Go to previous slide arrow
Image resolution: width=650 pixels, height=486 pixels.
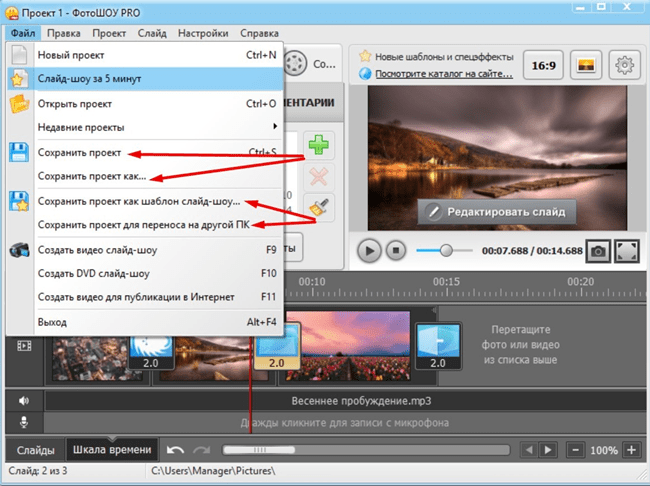tap(529, 450)
